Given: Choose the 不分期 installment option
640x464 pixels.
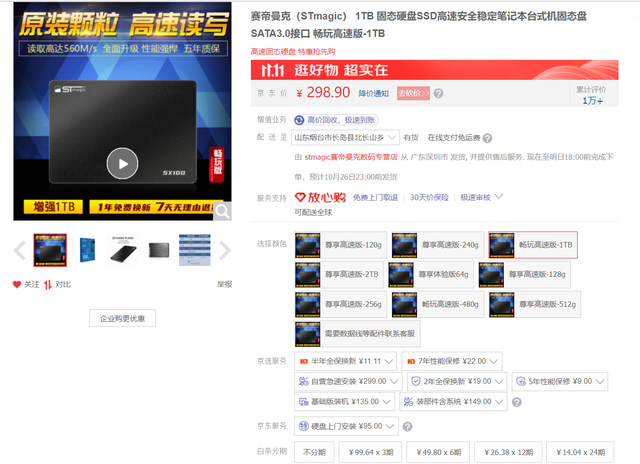Looking at the screenshot, I should point(314,452).
